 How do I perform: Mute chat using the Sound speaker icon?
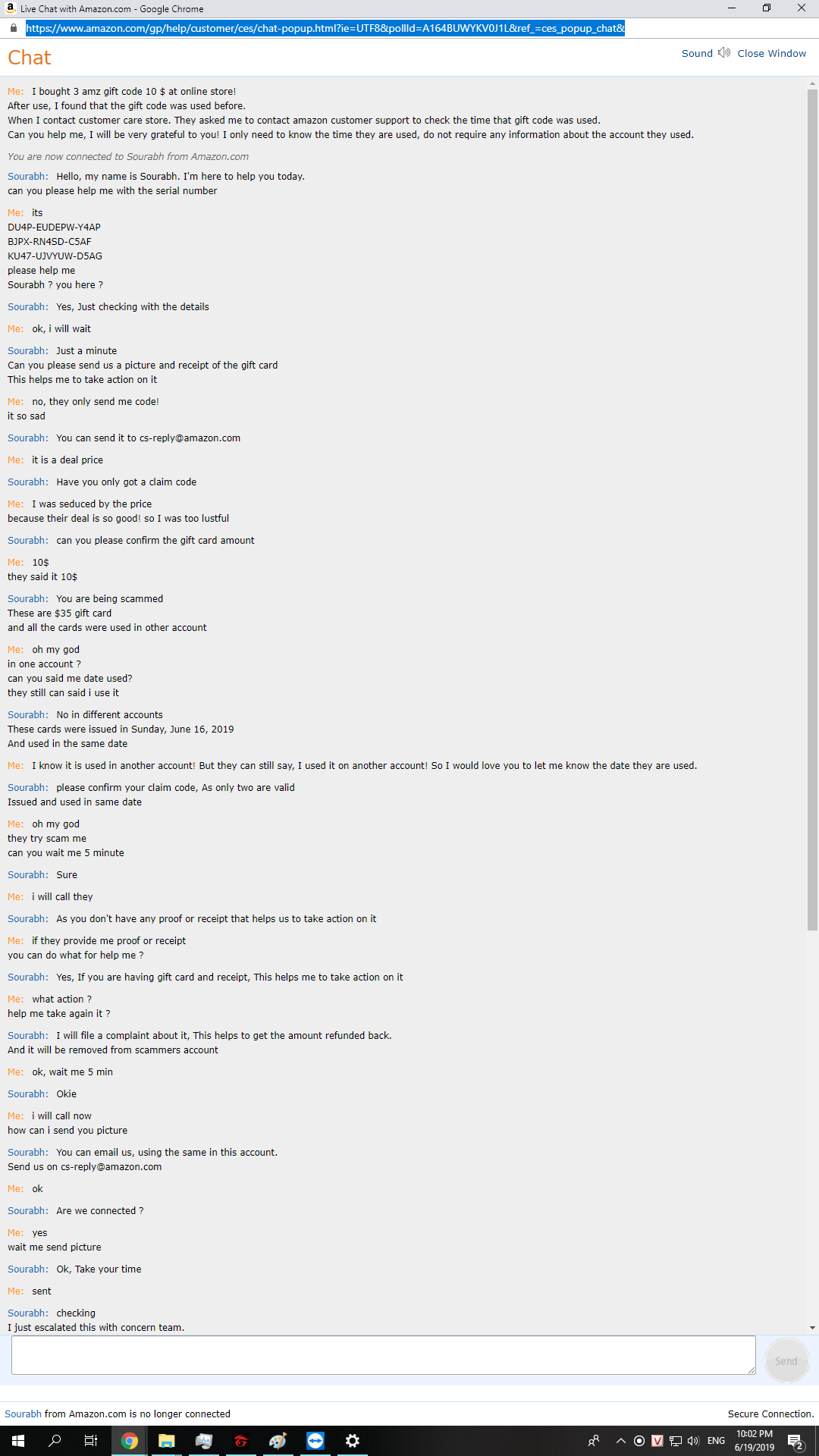pyautogui.click(x=724, y=53)
